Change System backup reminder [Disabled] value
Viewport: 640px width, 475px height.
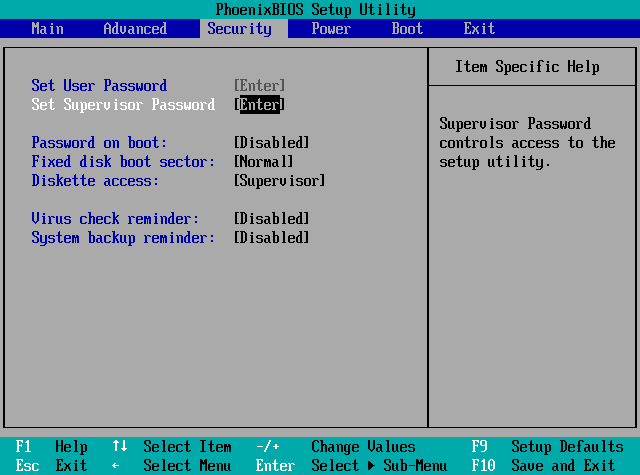[x=271, y=238]
